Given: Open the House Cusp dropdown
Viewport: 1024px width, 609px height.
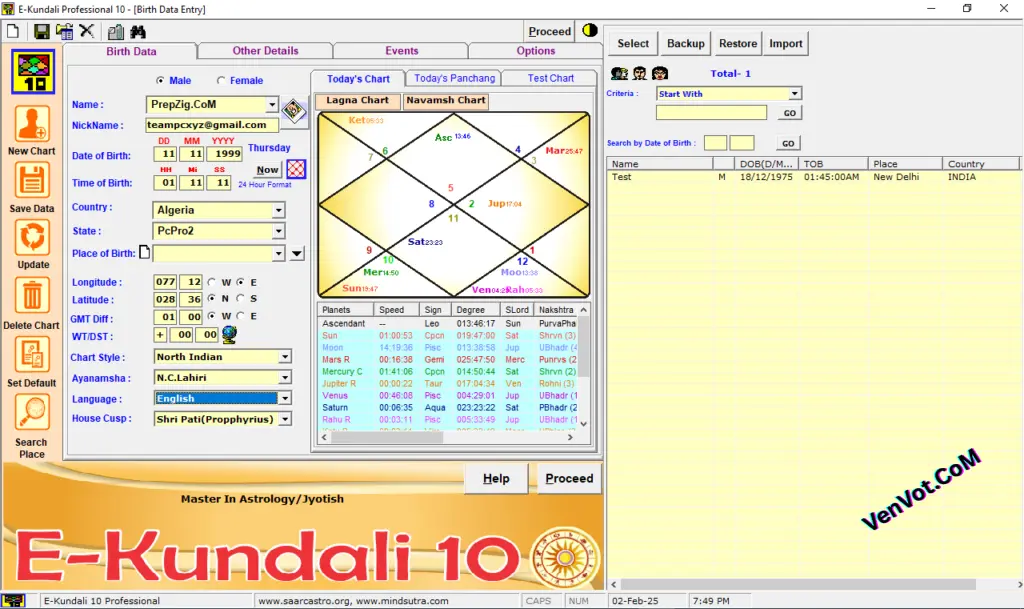Looking at the screenshot, I should (x=285, y=419).
